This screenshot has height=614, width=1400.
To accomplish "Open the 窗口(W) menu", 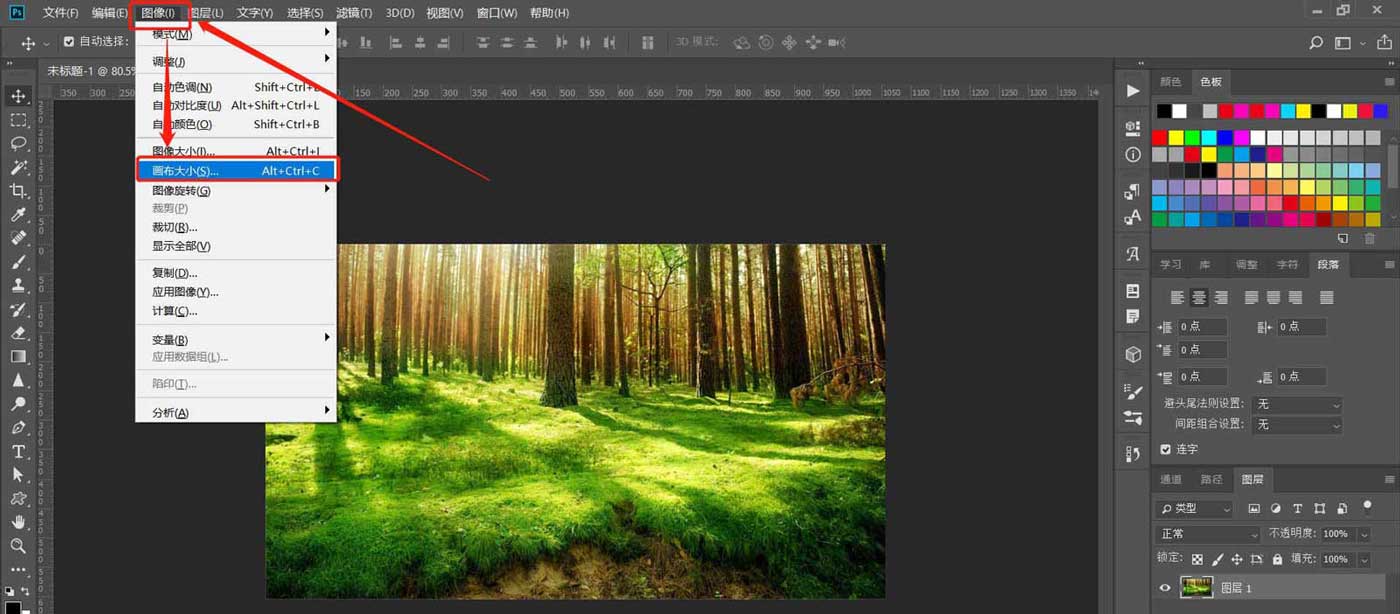I will coord(497,13).
